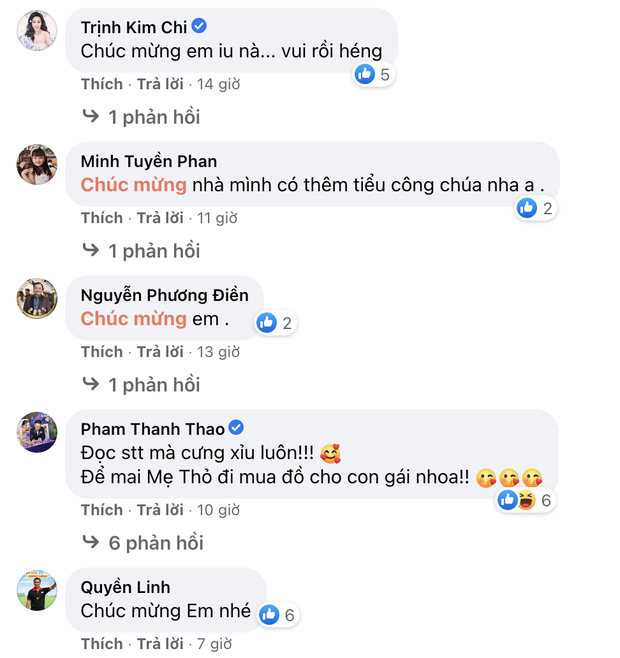Click the like reaction icon on Minh Tuyền Phan's comment
This screenshot has width=620, height=658.
click(526, 208)
